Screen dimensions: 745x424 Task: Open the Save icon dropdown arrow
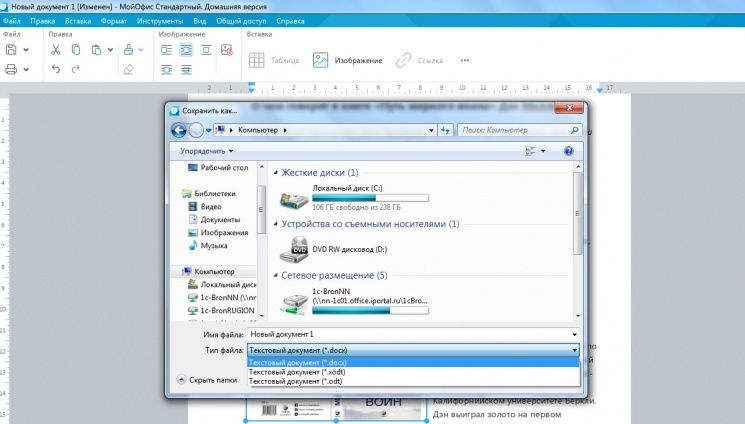click(26, 49)
